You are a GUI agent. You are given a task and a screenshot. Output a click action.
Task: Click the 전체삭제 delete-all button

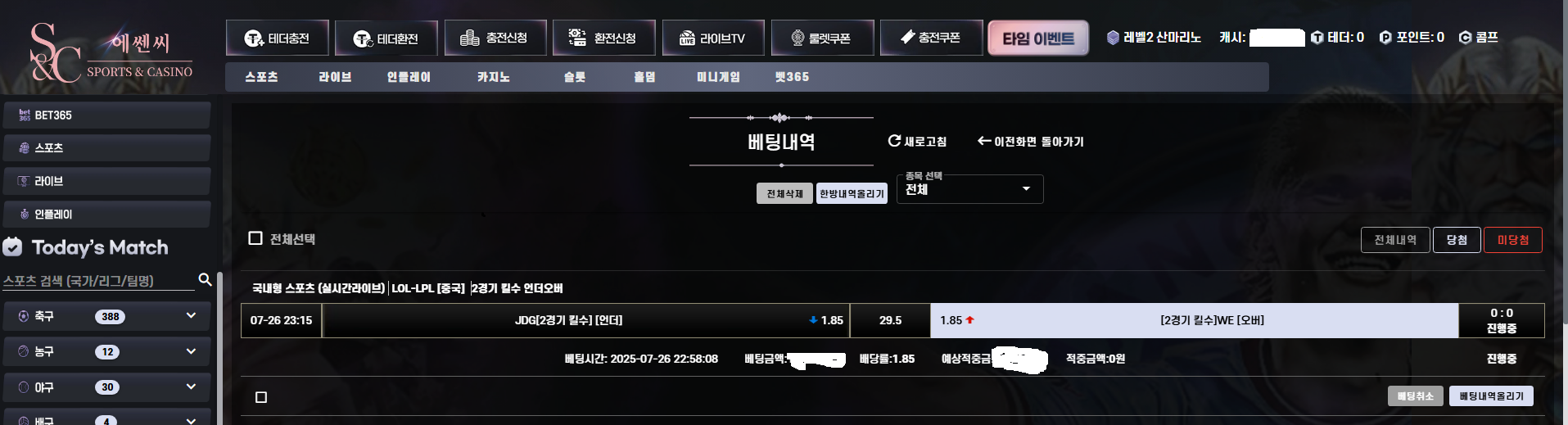click(784, 193)
